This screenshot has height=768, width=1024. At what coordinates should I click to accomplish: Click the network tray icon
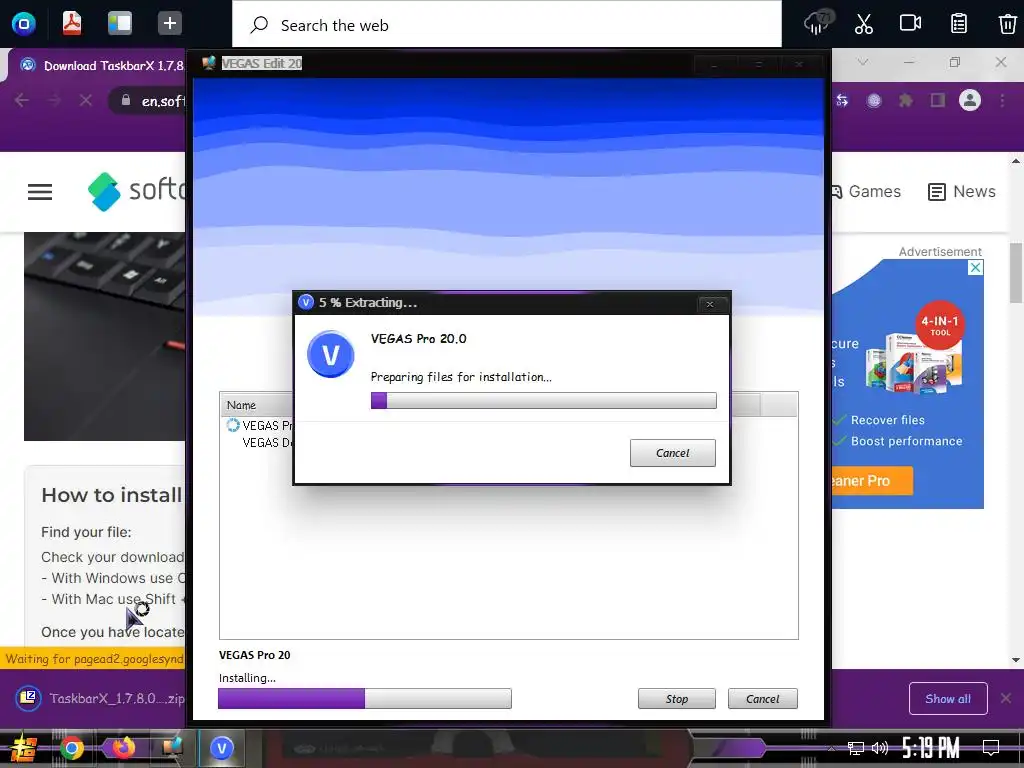coord(855,748)
